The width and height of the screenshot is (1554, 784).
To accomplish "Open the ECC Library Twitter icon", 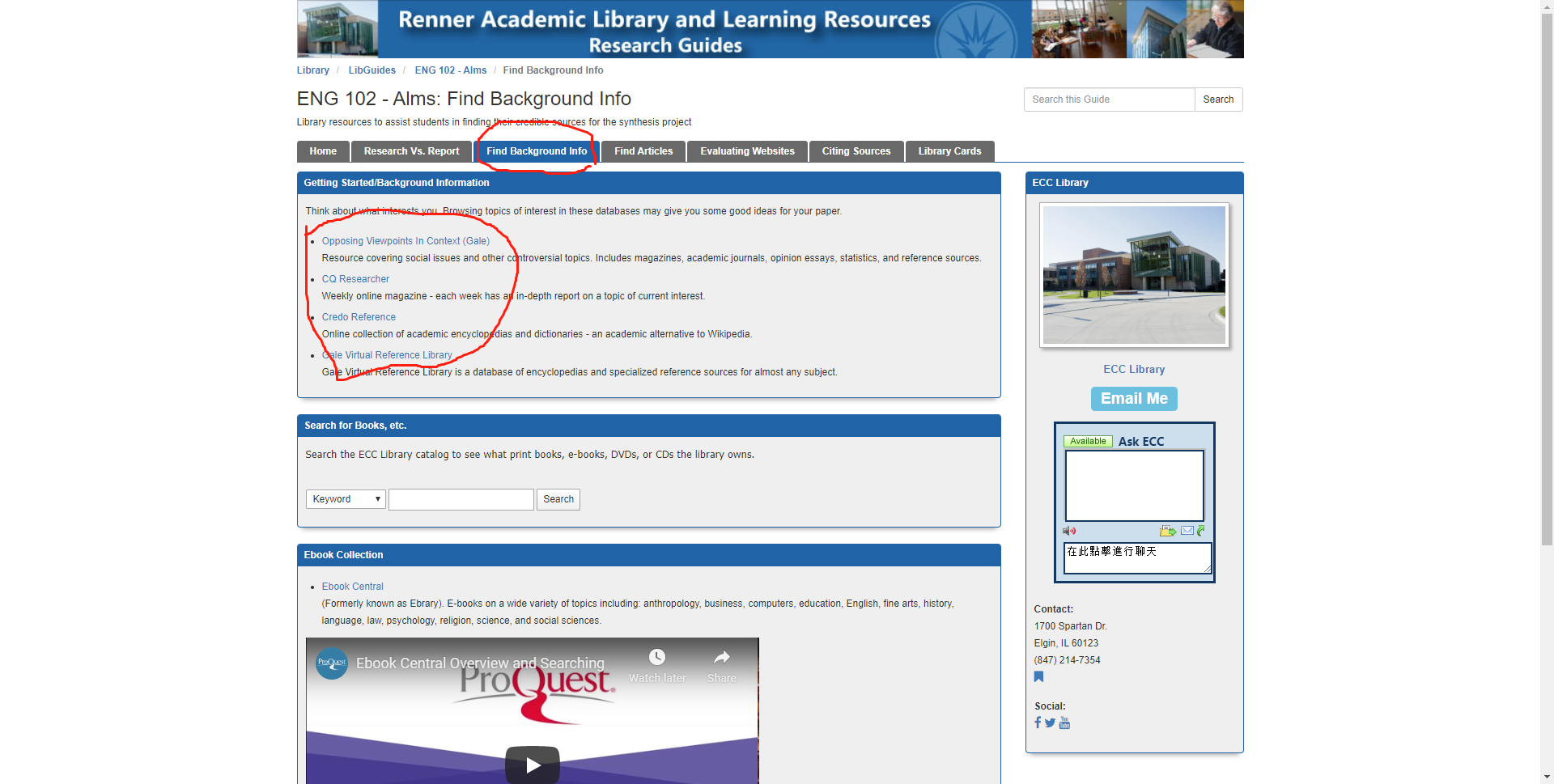I will tap(1050, 723).
